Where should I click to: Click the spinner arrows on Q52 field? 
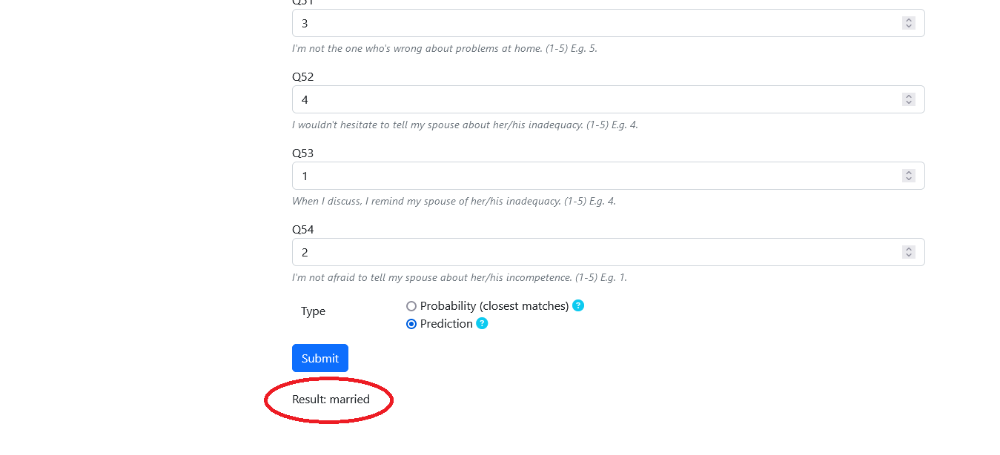909,100
